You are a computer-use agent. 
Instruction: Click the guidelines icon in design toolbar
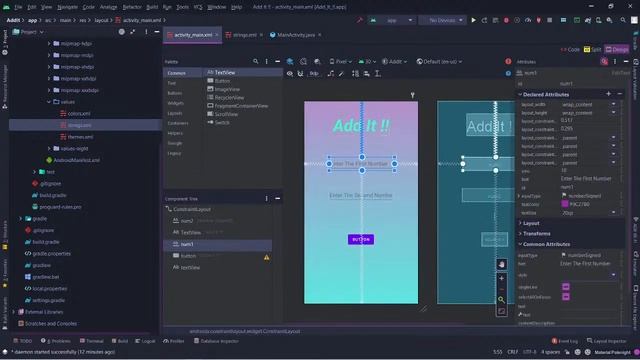tap(378, 74)
